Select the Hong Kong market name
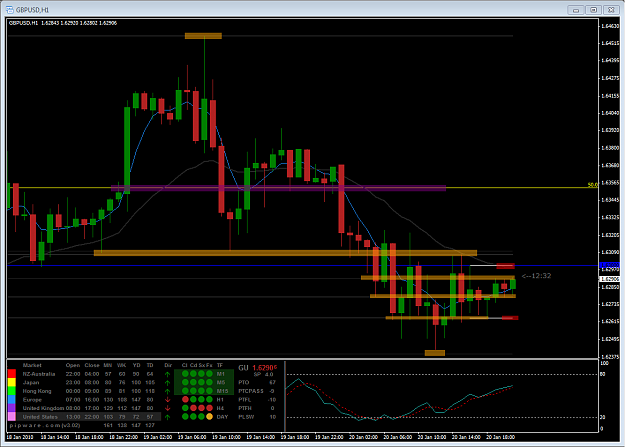Image resolution: width=625 pixels, height=447 pixels. [37, 391]
